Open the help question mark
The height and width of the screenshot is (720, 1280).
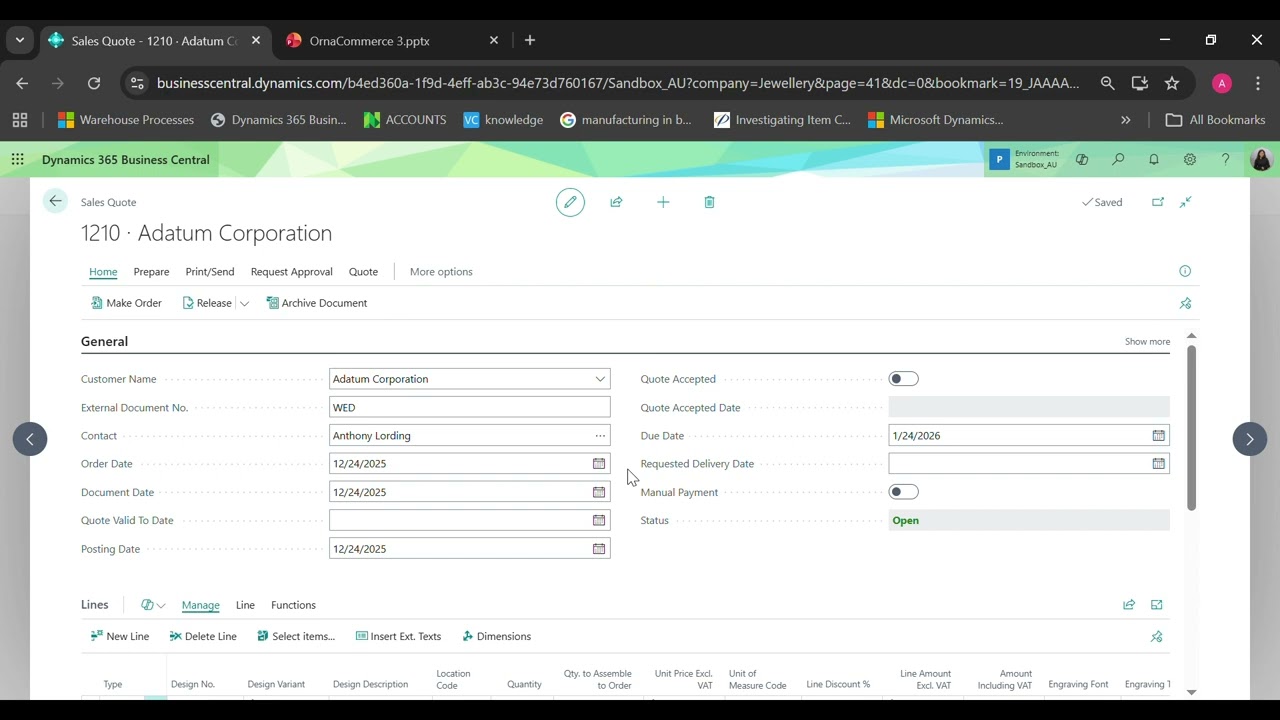tap(1225, 159)
